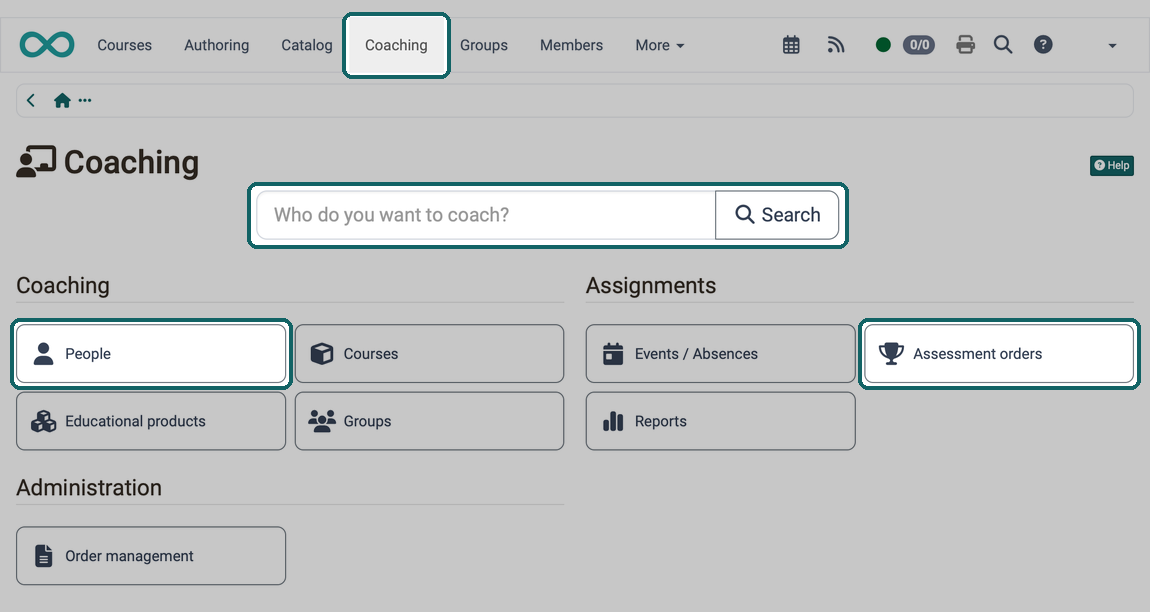Open the calendar icon in top bar
This screenshot has width=1150, height=612.
pos(791,45)
